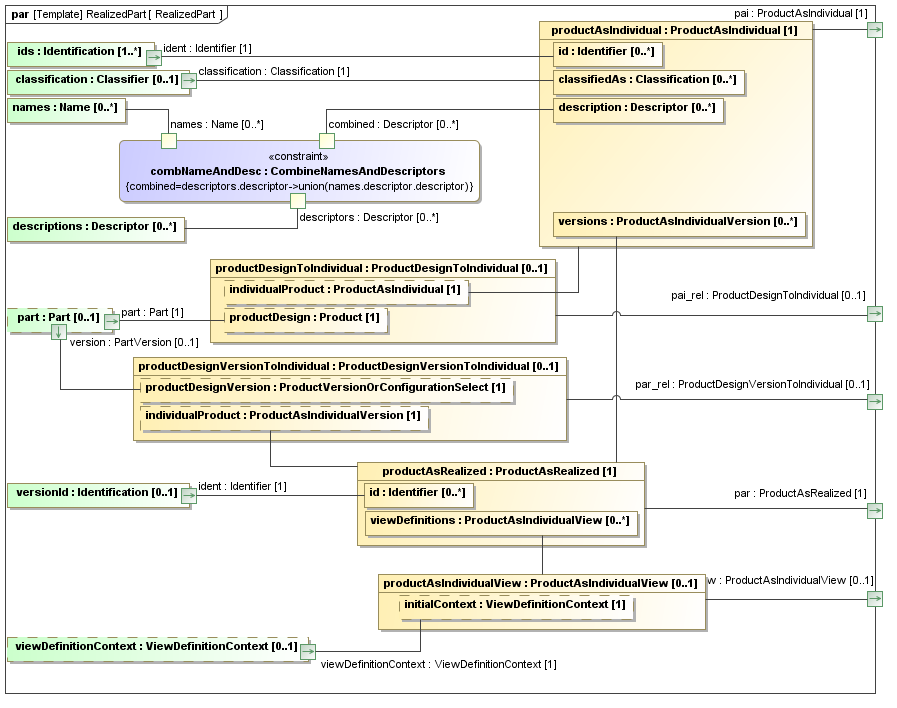Image resolution: width=897 pixels, height=708 pixels.
Task: Click the par ProductAsRealized boundary port
Action: click(x=875, y=511)
